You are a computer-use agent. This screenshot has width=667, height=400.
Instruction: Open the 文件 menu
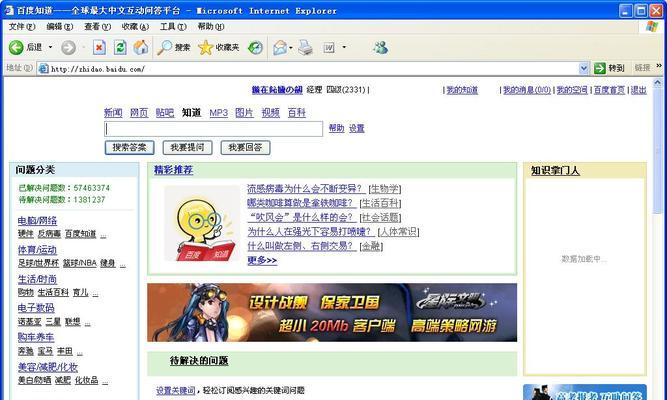[x=22, y=26]
